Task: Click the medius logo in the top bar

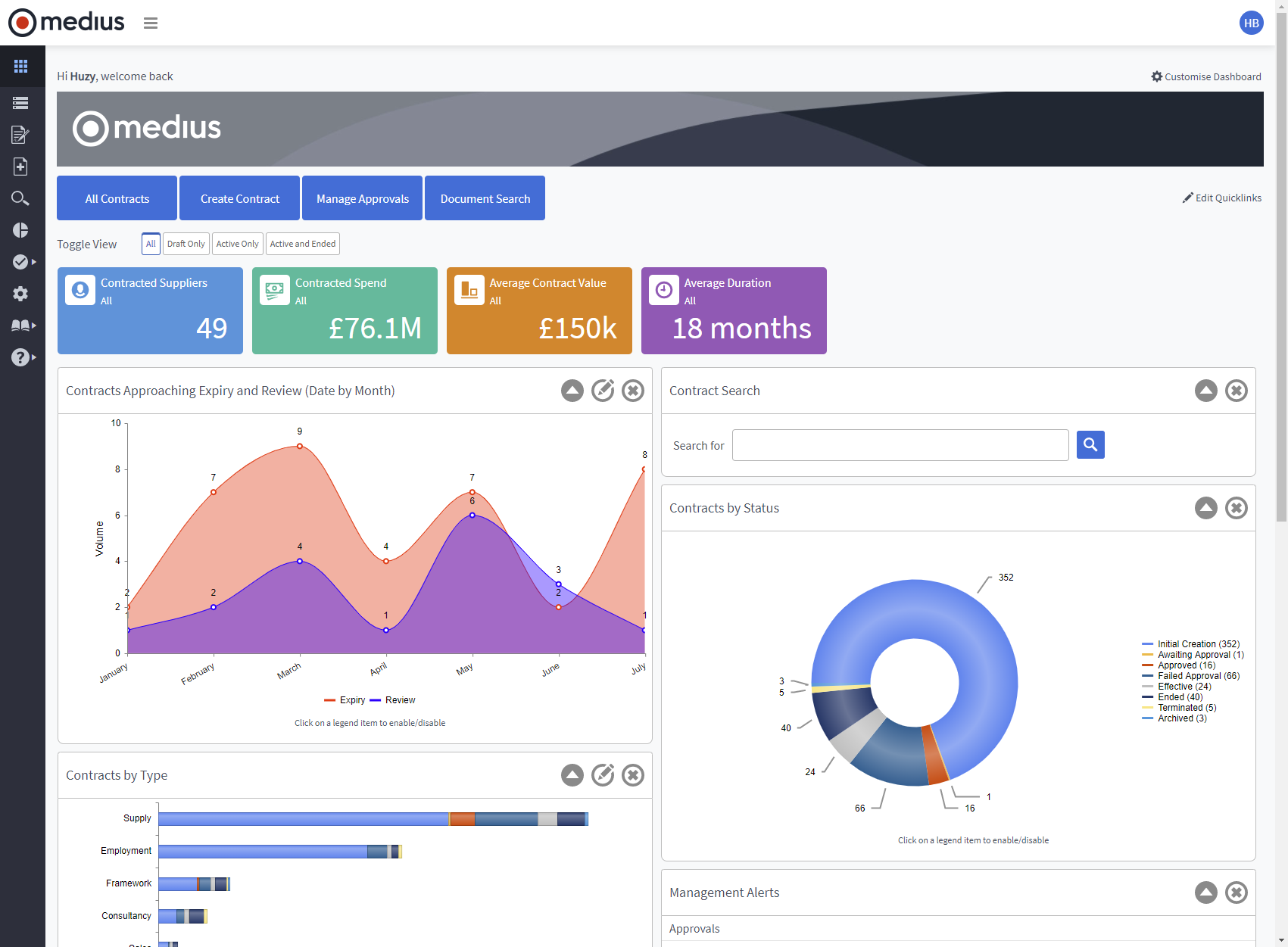Action: click(67, 23)
